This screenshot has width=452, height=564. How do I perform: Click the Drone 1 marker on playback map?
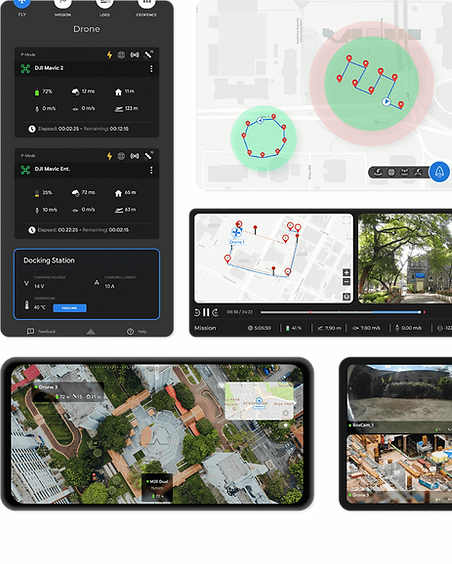pos(236,233)
